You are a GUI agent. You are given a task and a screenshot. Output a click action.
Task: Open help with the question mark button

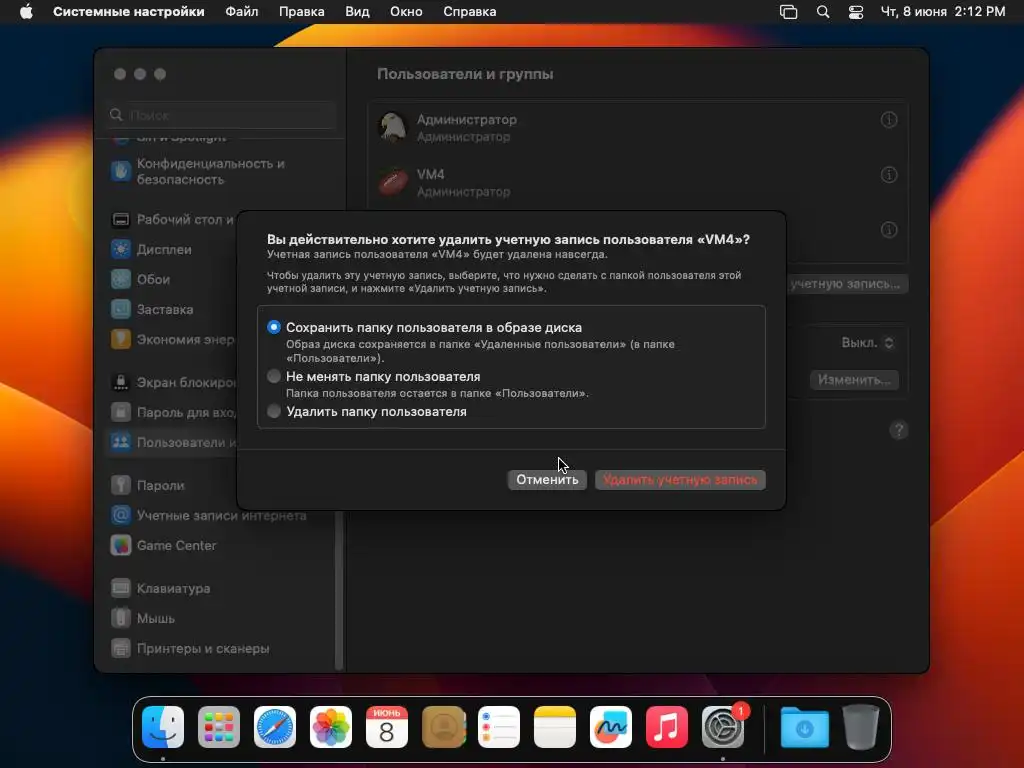pyautogui.click(x=899, y=430)
